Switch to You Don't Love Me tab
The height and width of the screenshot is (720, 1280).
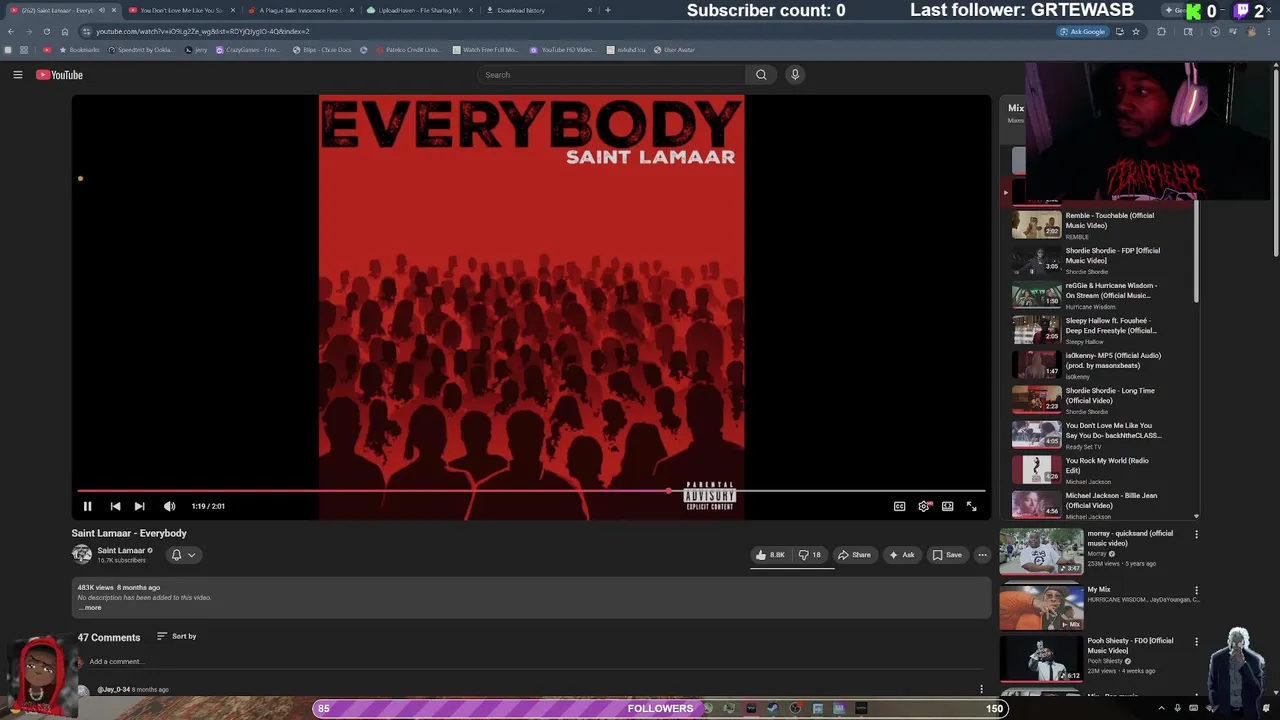pyautogui.click(x=180, y=10)
